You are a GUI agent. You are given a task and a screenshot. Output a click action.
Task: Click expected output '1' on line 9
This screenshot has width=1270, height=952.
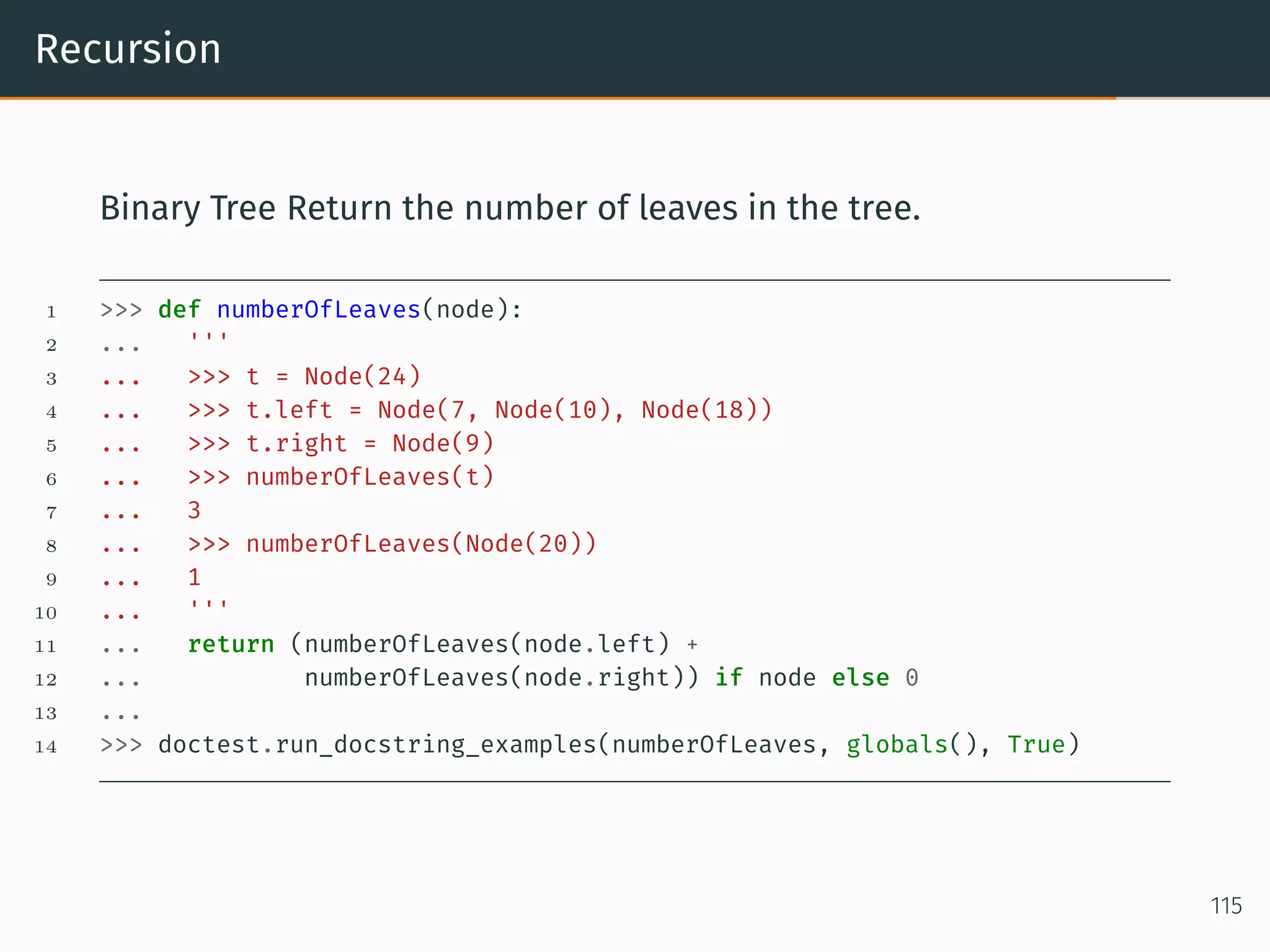click(194, 577)
